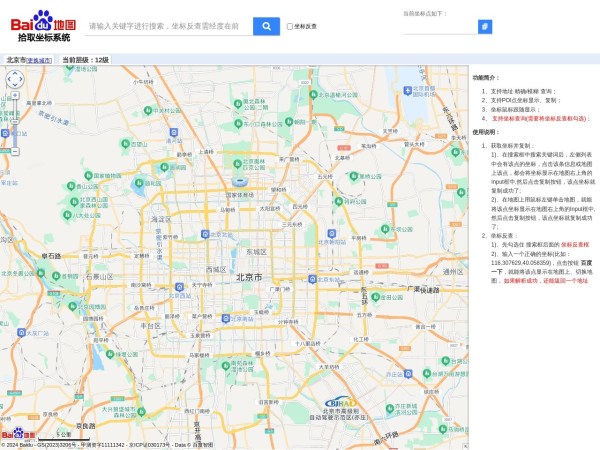Click the blue search magnifier button
Screen dimensions: 600x450
click(266, 26)
